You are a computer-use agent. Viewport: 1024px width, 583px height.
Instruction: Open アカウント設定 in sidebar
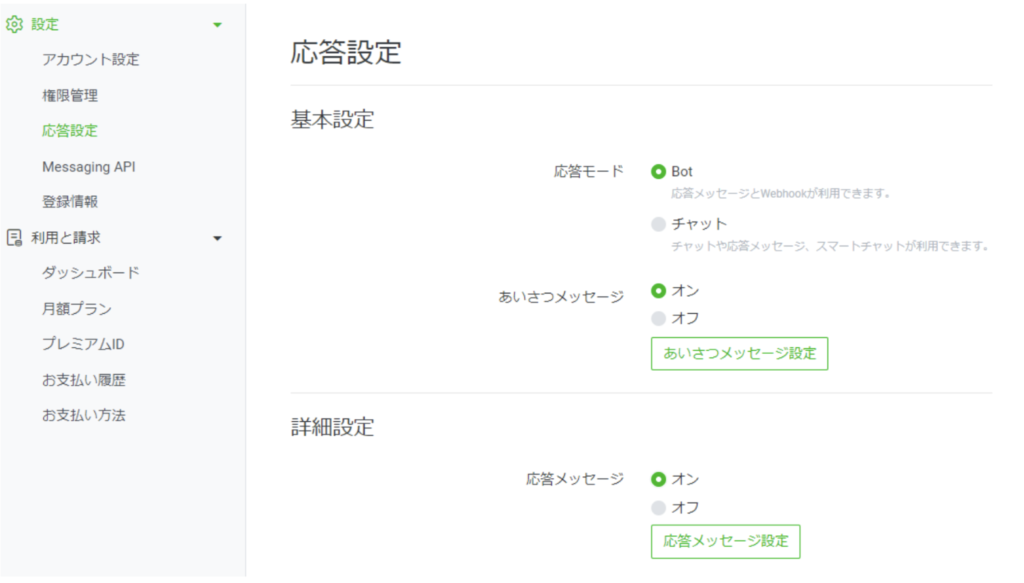click(x=91, y=60)
